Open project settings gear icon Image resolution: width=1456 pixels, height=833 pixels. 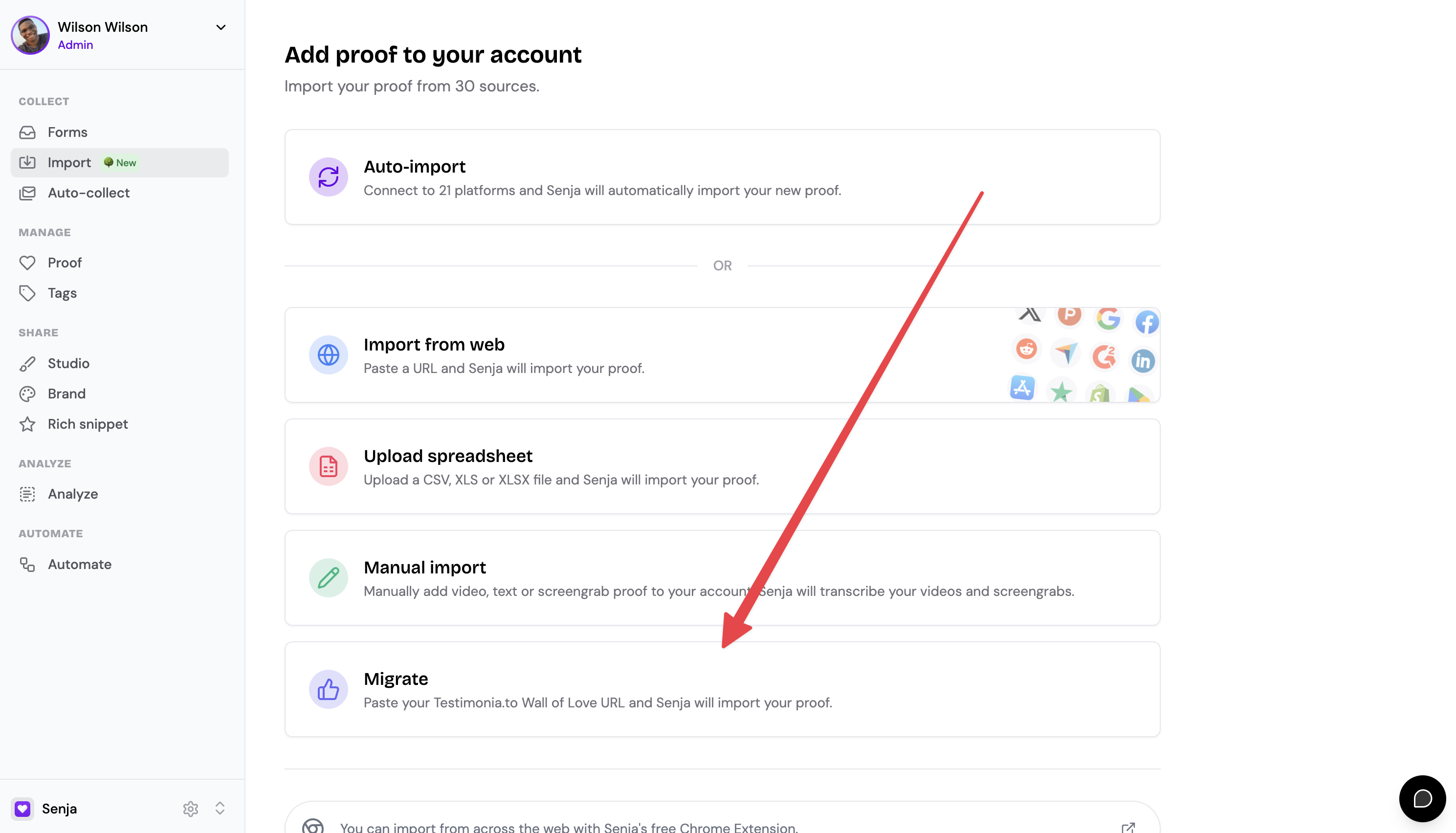coord(191,809)
